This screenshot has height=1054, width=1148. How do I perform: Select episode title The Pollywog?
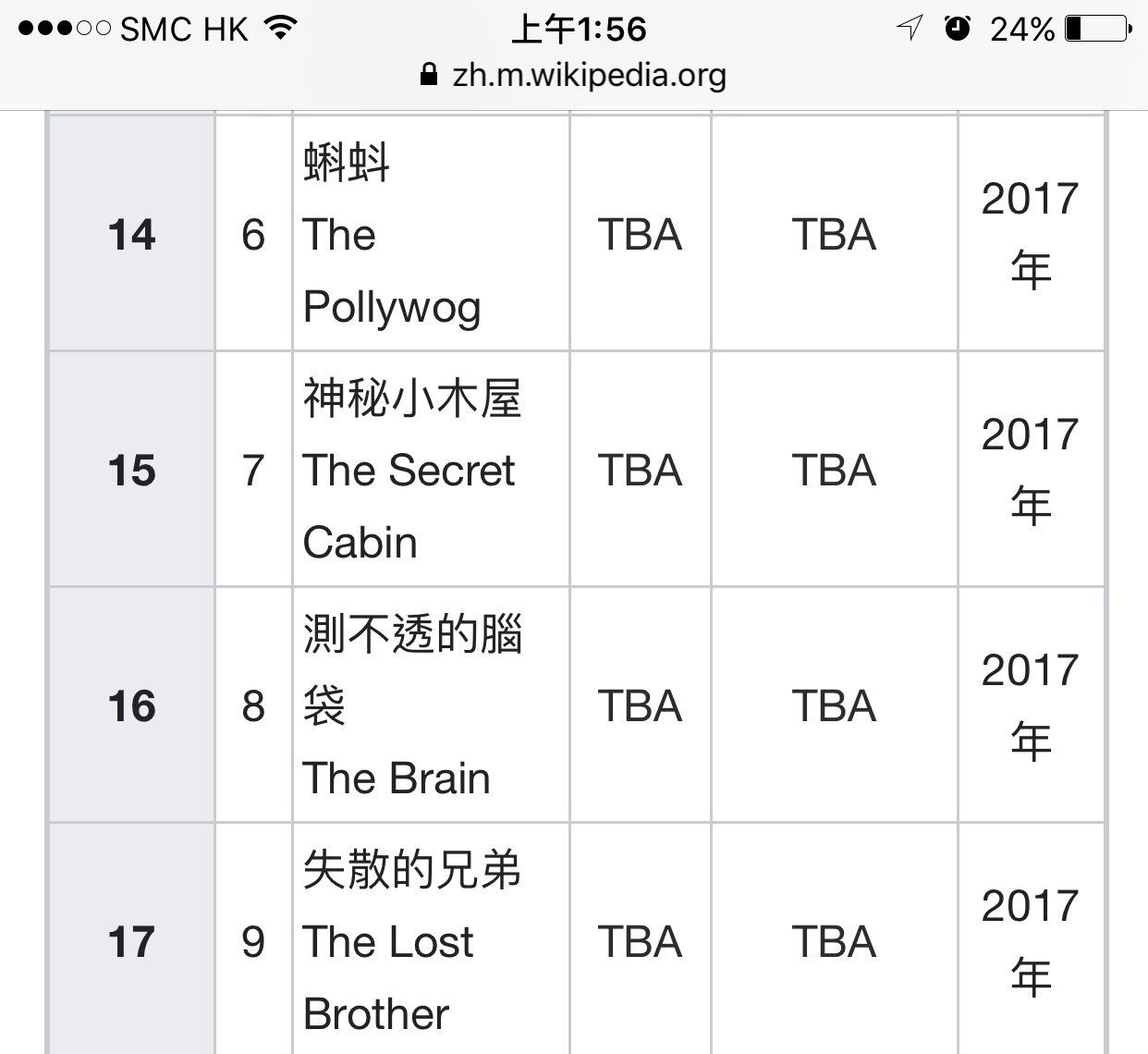(392, 271)
